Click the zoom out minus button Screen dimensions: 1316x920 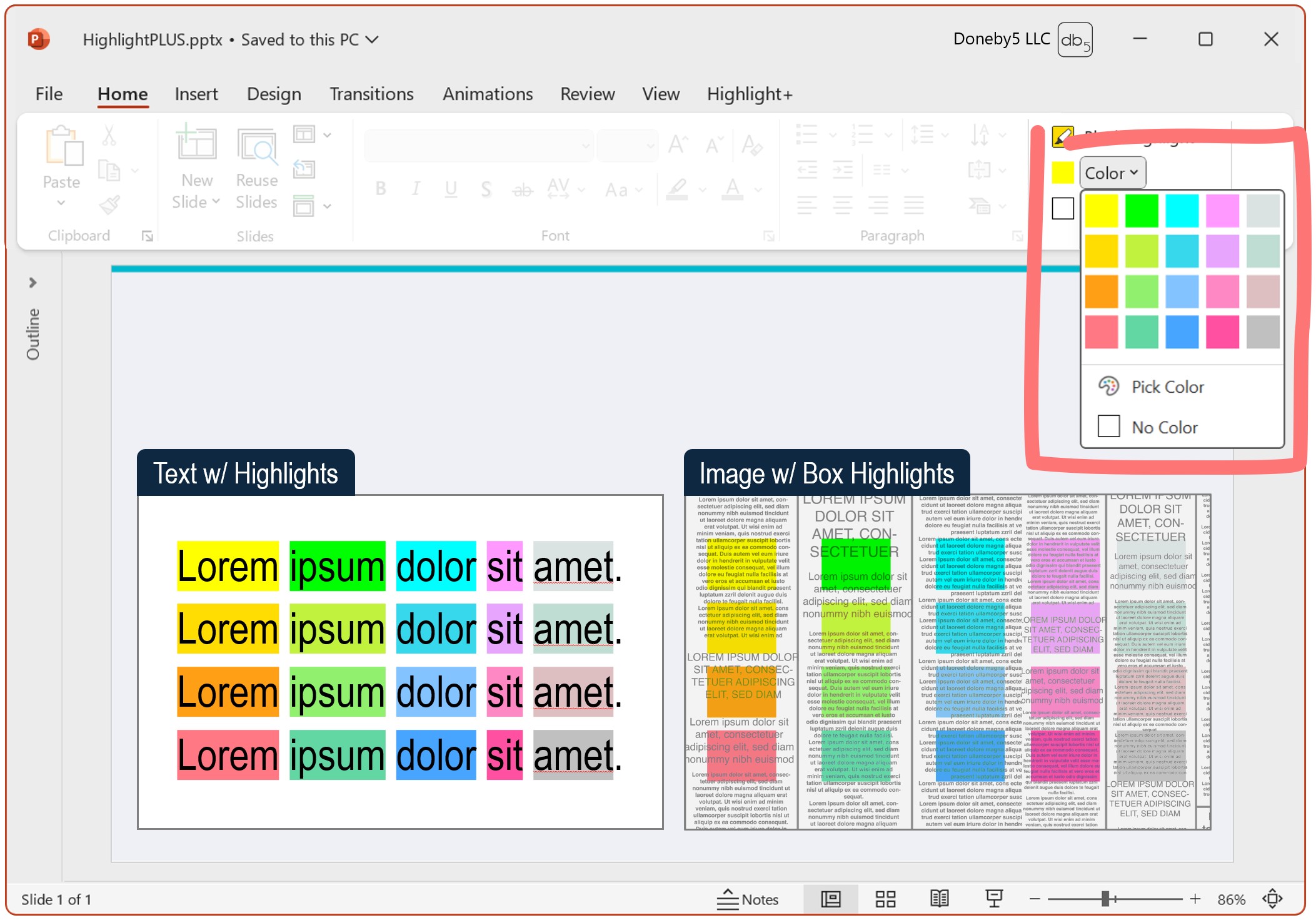point(1035,899)
